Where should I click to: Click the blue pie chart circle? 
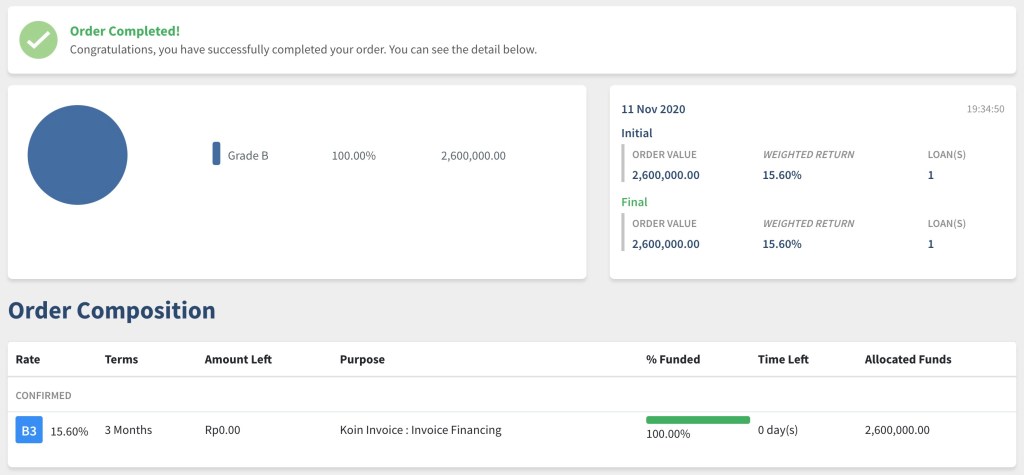pos(77,155)
